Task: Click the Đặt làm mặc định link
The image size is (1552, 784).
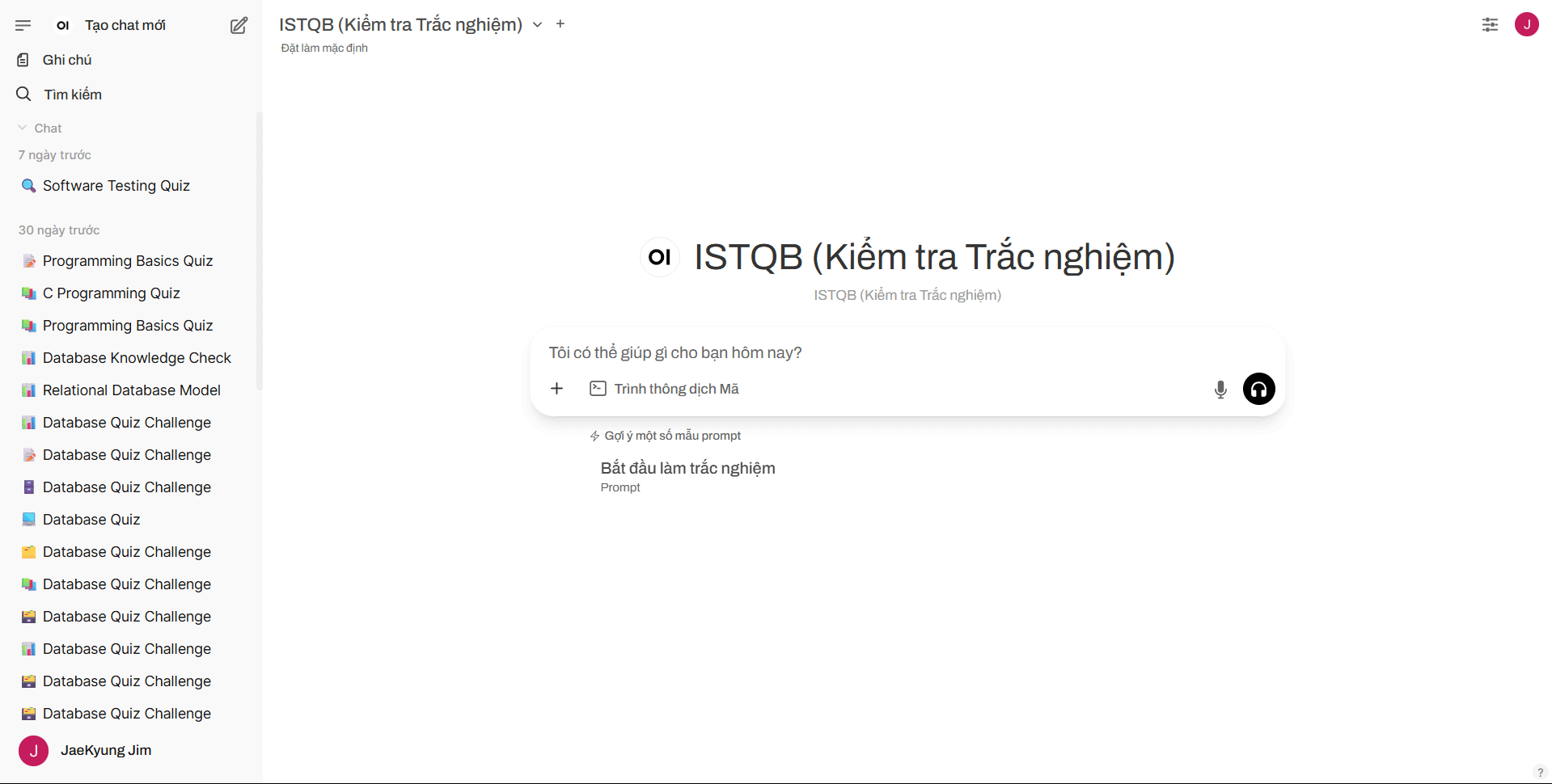Action: [324, 48]
